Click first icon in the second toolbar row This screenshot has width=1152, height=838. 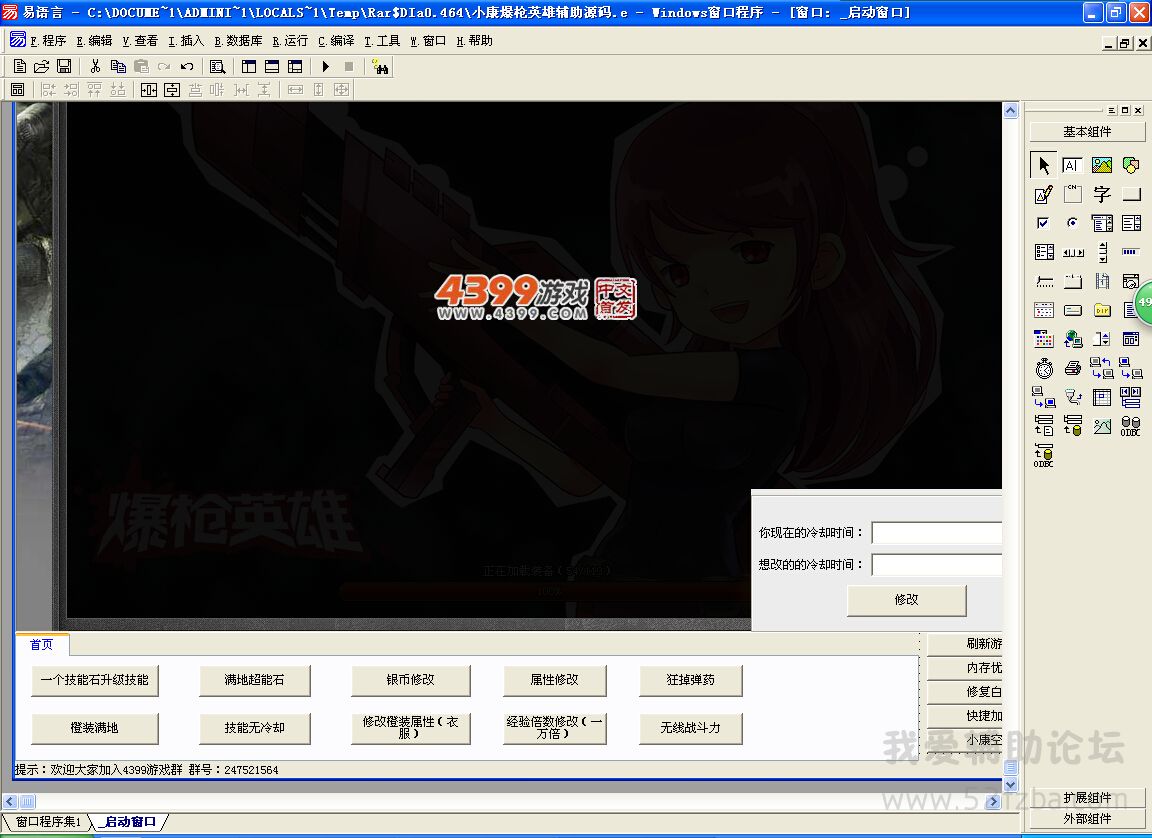[x=18, y=90]
